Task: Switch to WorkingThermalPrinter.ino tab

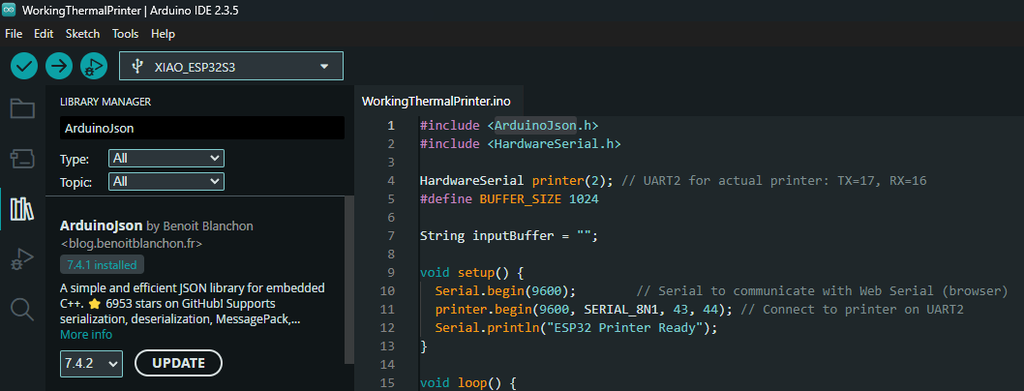Action: [436, 101]
